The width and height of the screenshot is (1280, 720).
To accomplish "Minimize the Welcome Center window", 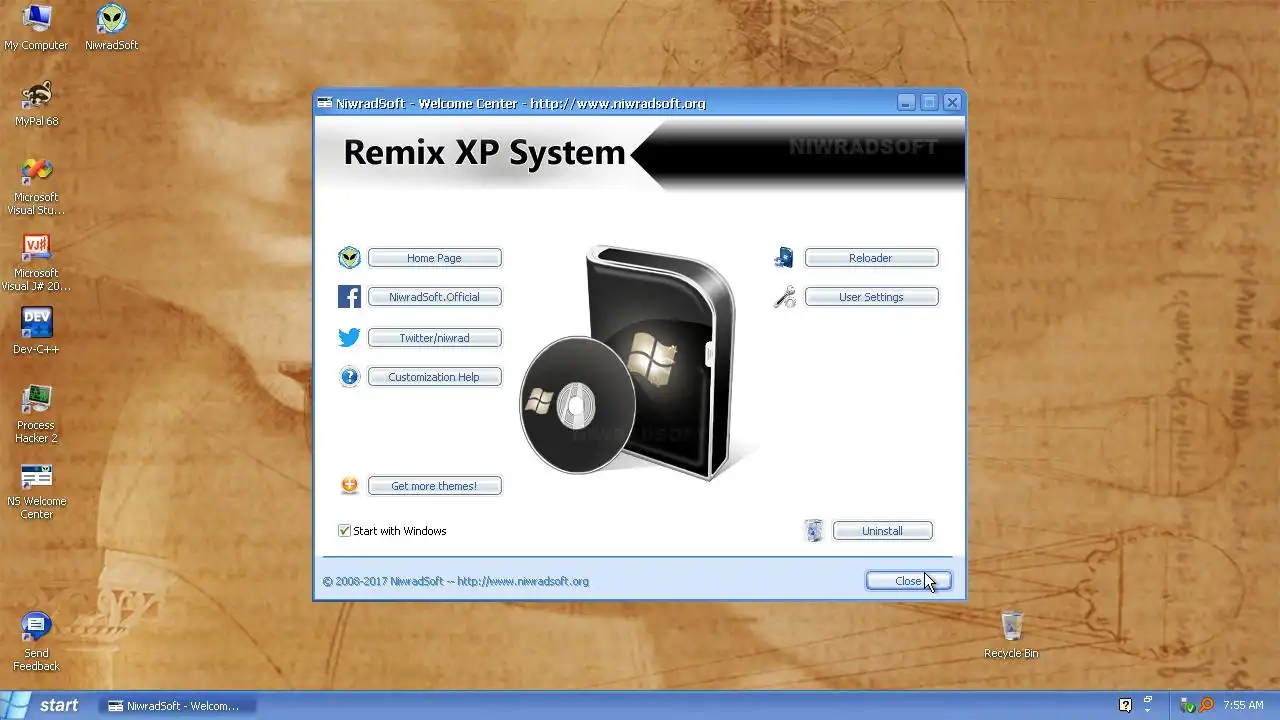I will pos(905,103).
